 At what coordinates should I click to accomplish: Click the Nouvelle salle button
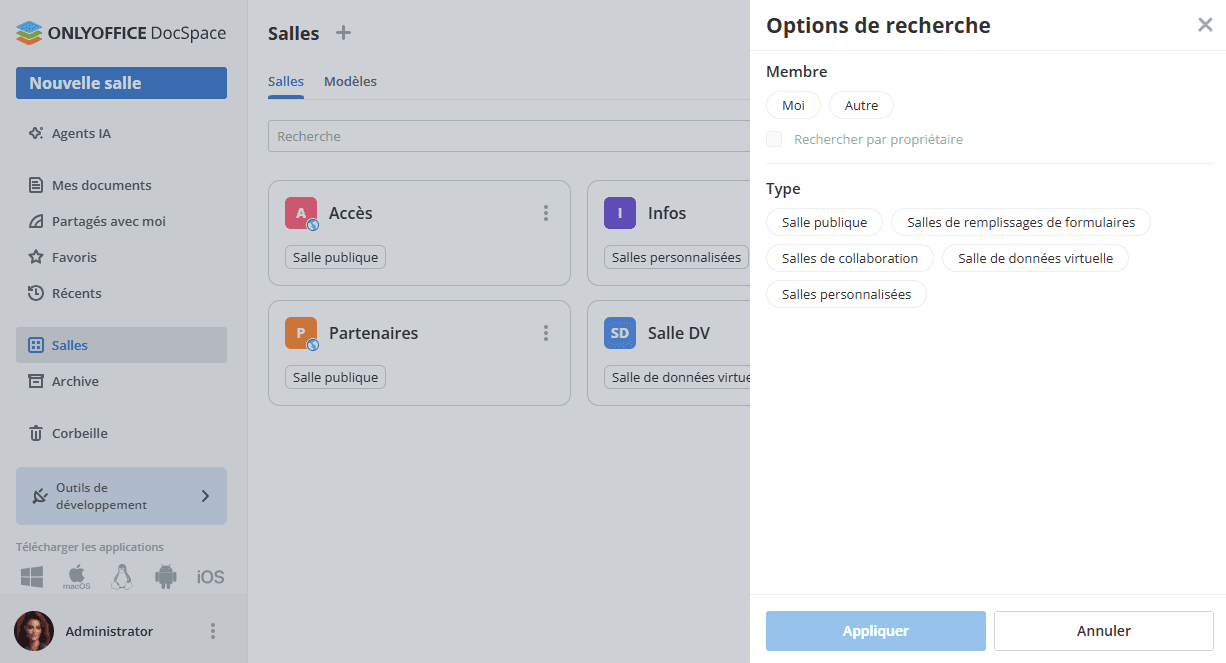point(121,83)
